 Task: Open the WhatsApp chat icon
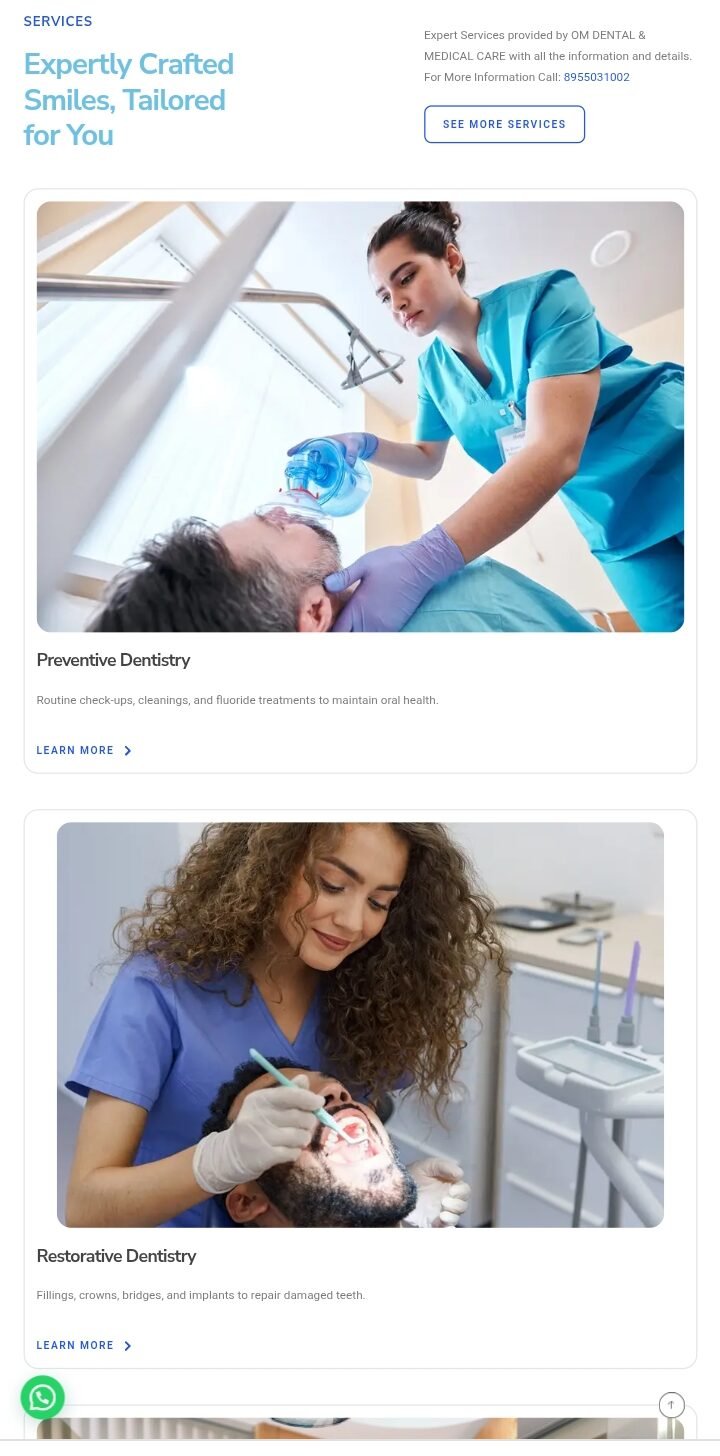(42, 1397)
